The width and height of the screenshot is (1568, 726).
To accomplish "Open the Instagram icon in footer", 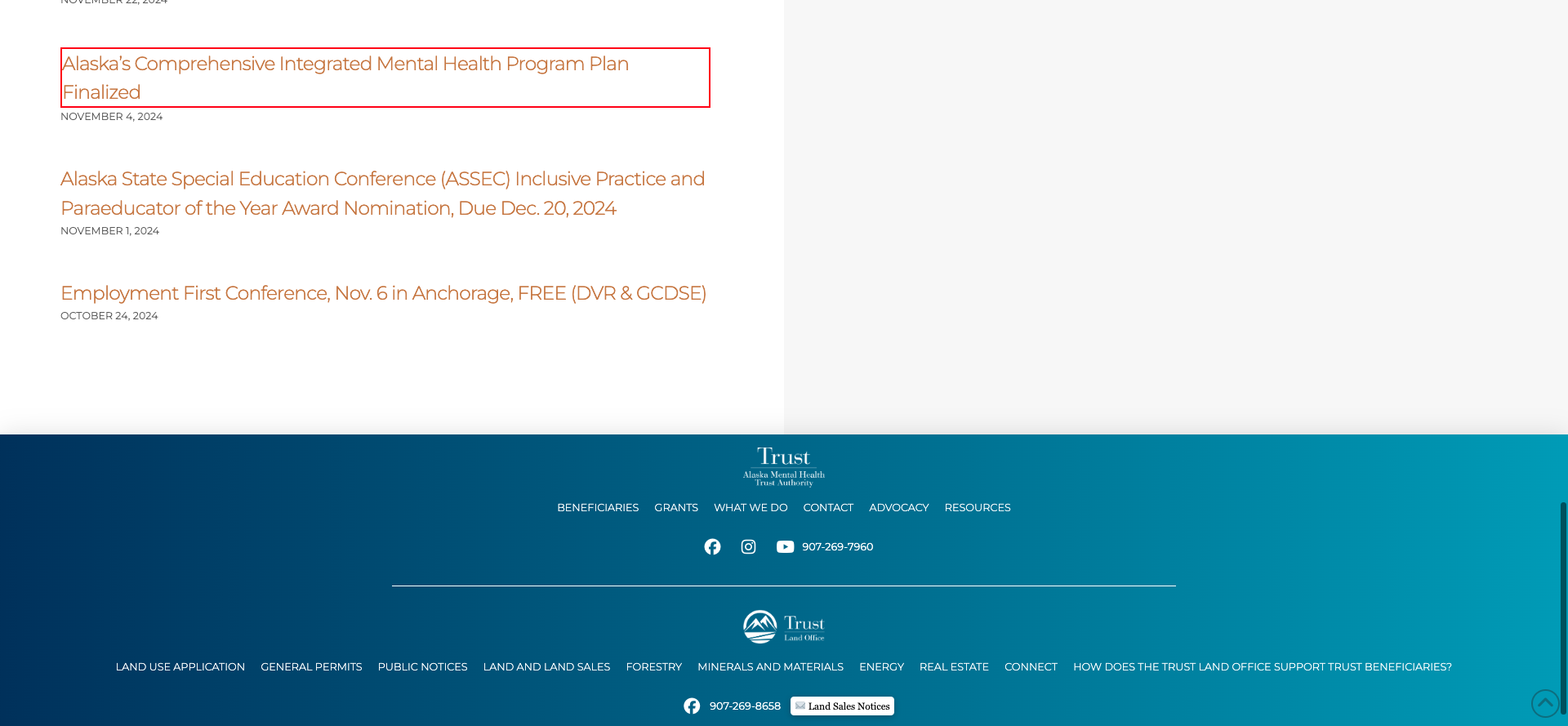I will (748, 547).
